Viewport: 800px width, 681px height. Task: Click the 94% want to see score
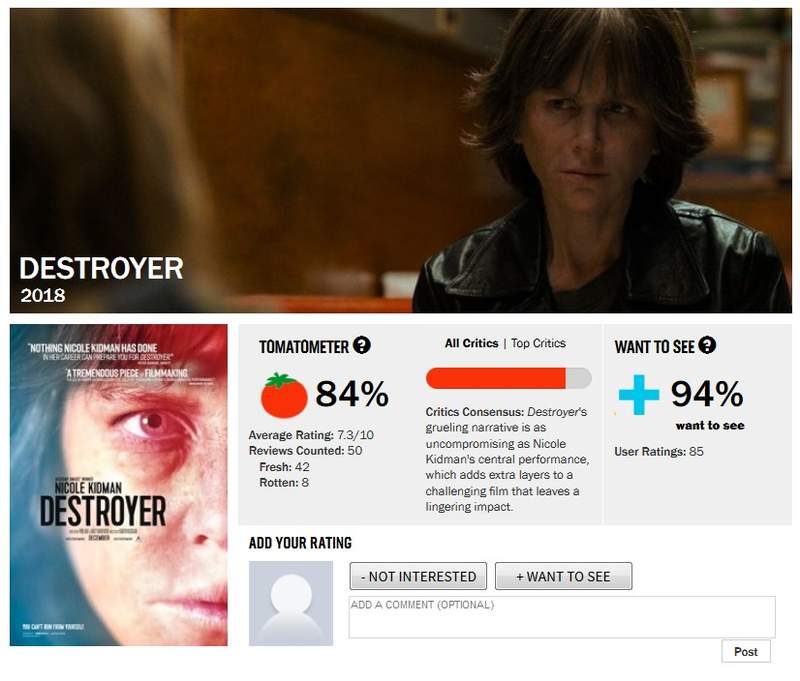pyautogui.click(x=707, y=394)
